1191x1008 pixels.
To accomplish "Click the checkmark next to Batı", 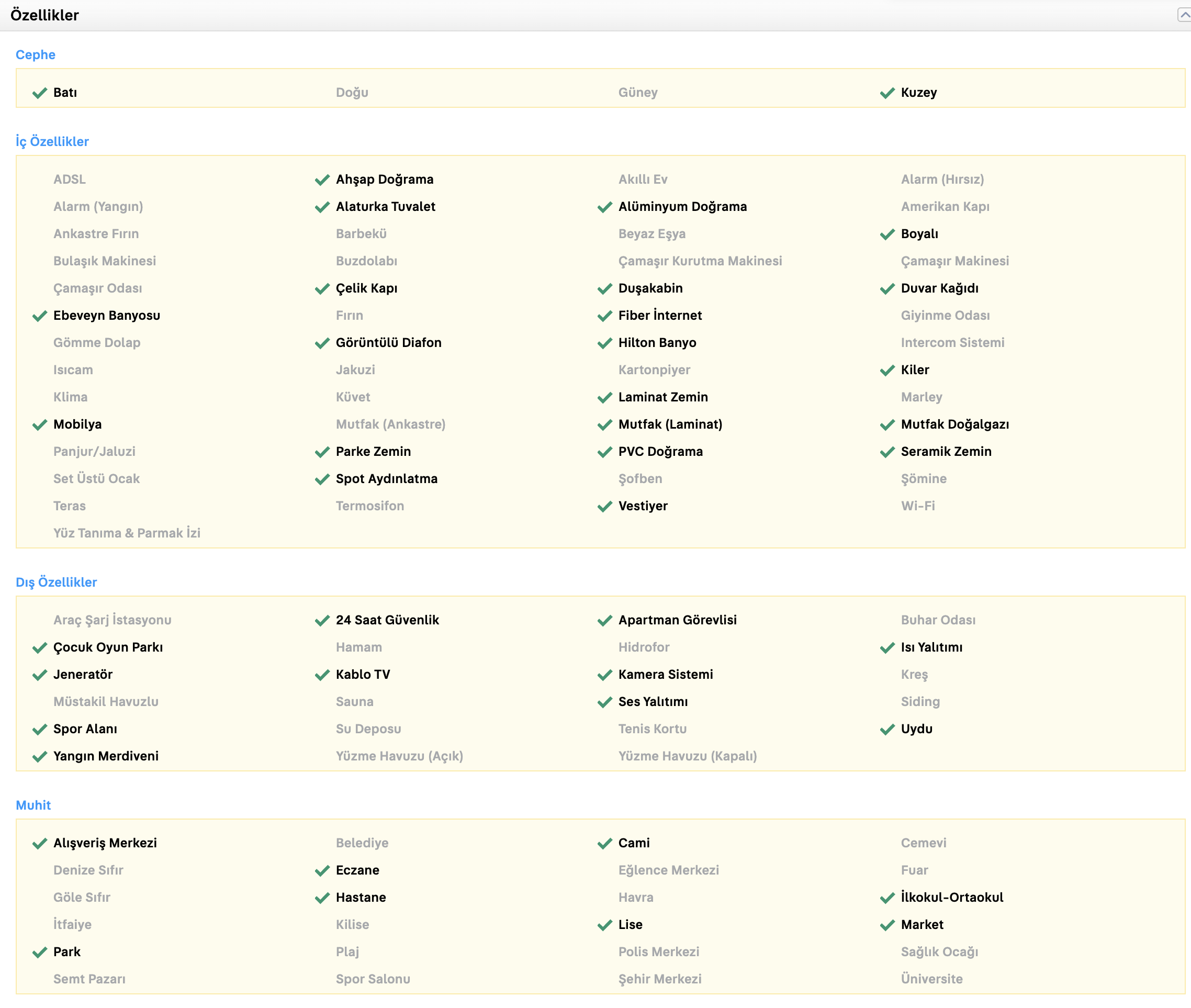I will (x=39, y=93).
